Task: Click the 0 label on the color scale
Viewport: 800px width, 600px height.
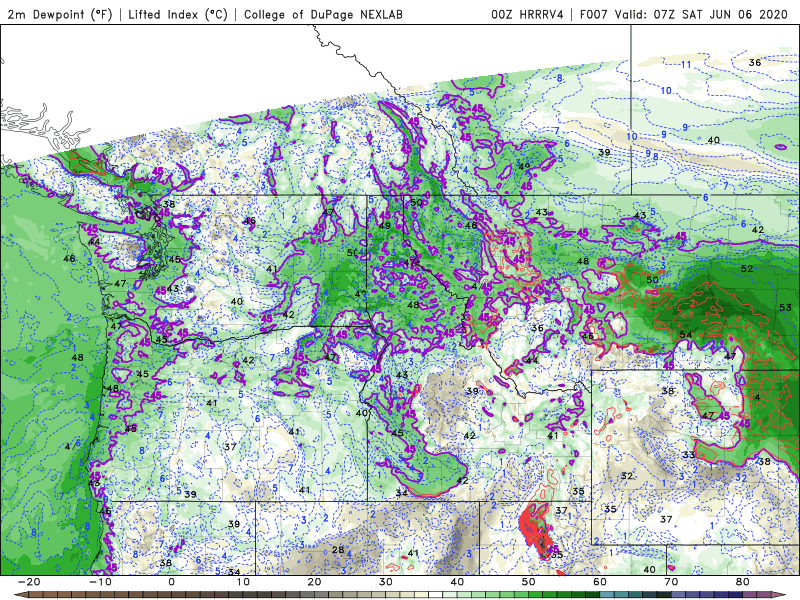Action: pyautogui.click(x=171, y=582)
